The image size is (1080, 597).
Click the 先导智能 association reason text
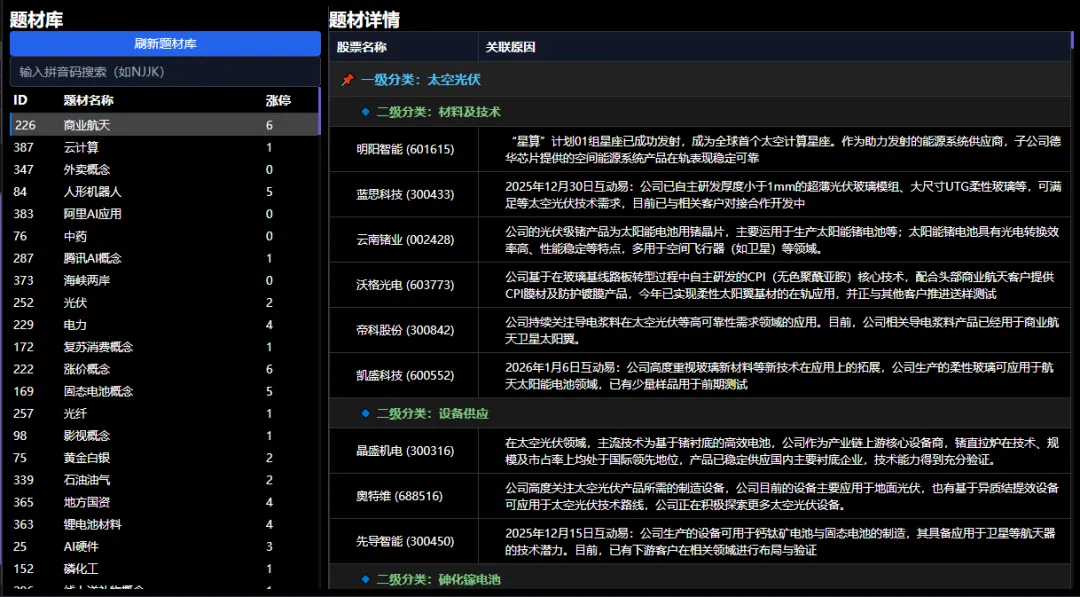point(780,541)
